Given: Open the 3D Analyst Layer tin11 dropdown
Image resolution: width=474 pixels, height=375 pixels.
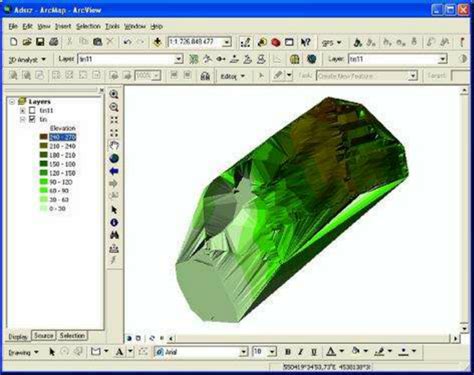Looking at the screenshot, I should click(x=179, y=59).
